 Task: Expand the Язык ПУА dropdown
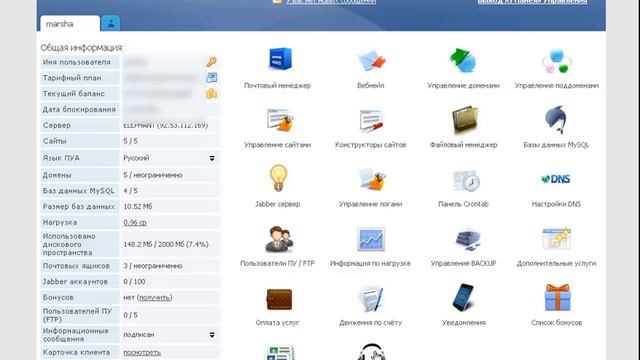[x=212, y=158]
